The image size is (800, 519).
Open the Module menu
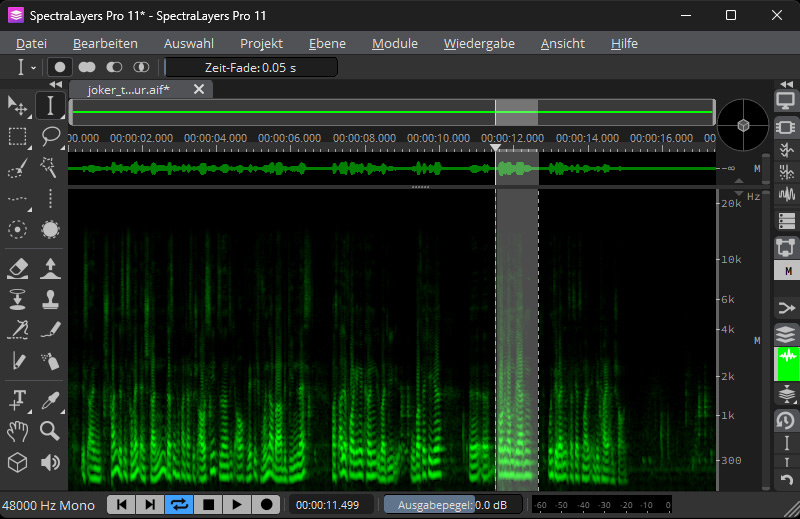[394, 43]
